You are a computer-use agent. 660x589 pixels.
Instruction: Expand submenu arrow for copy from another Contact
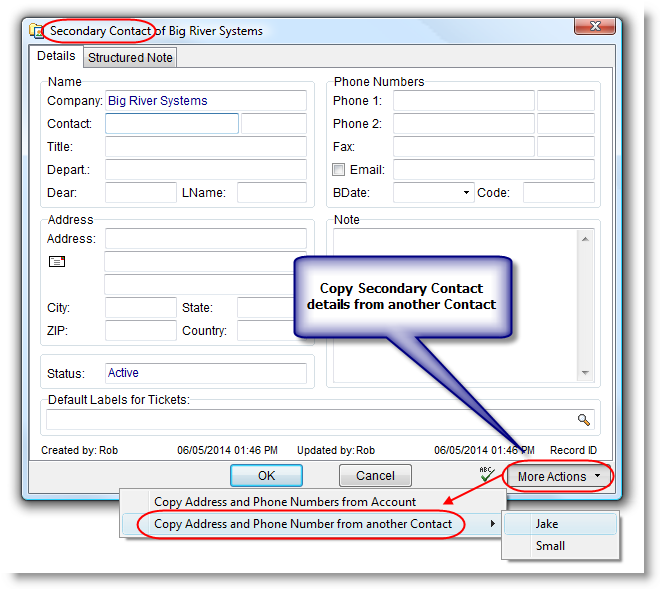[491, 524]
